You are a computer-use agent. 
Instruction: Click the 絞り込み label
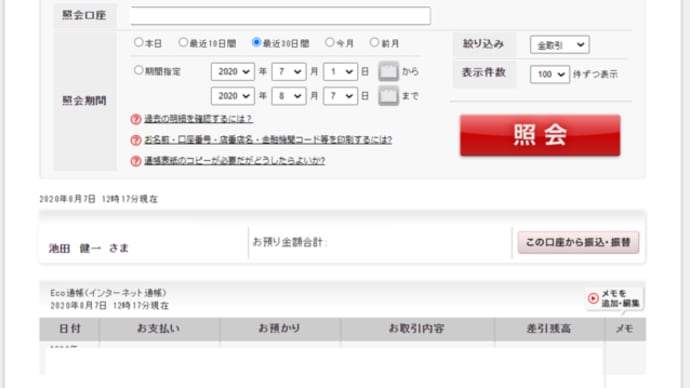[x=483, y=44]
